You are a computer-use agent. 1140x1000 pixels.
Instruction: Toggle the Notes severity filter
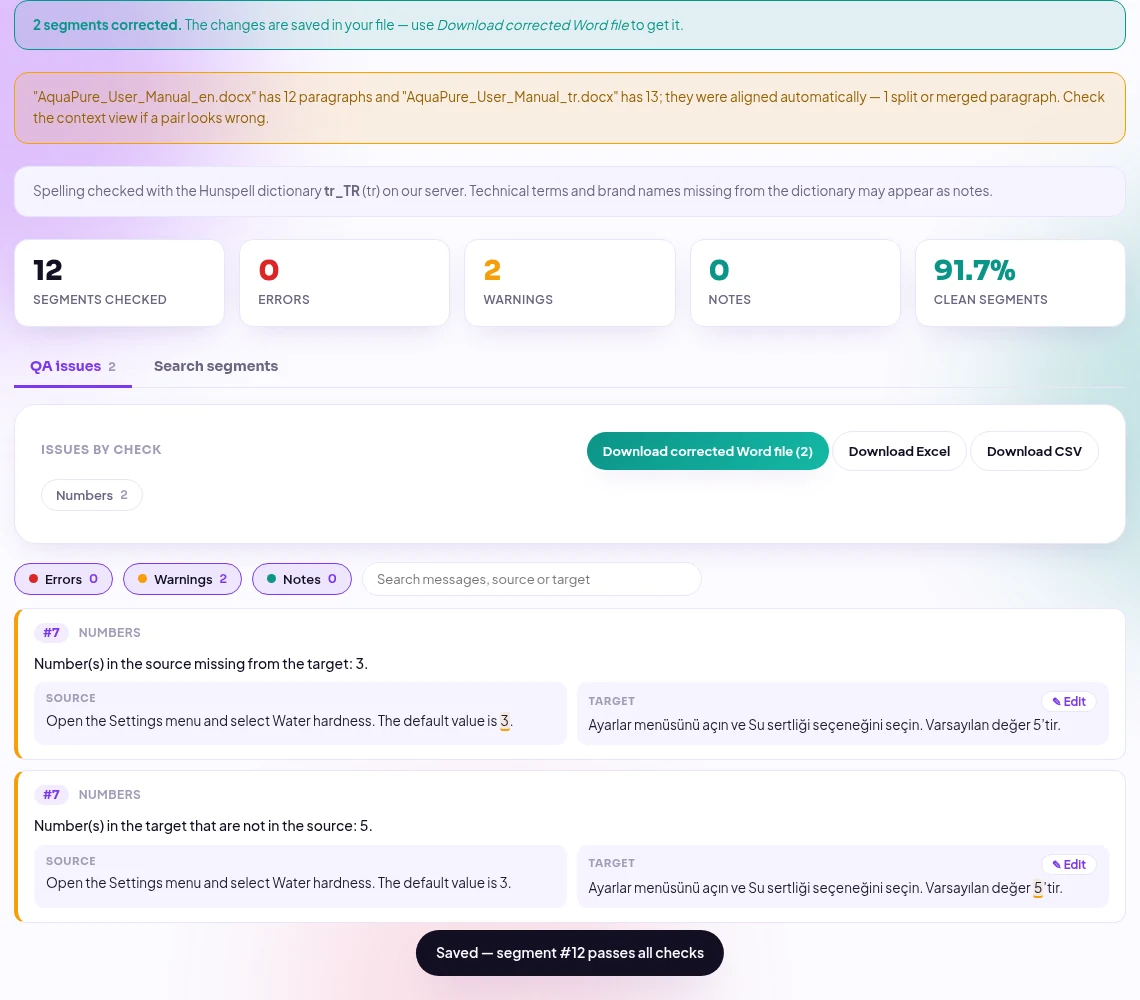coord(302,579)
